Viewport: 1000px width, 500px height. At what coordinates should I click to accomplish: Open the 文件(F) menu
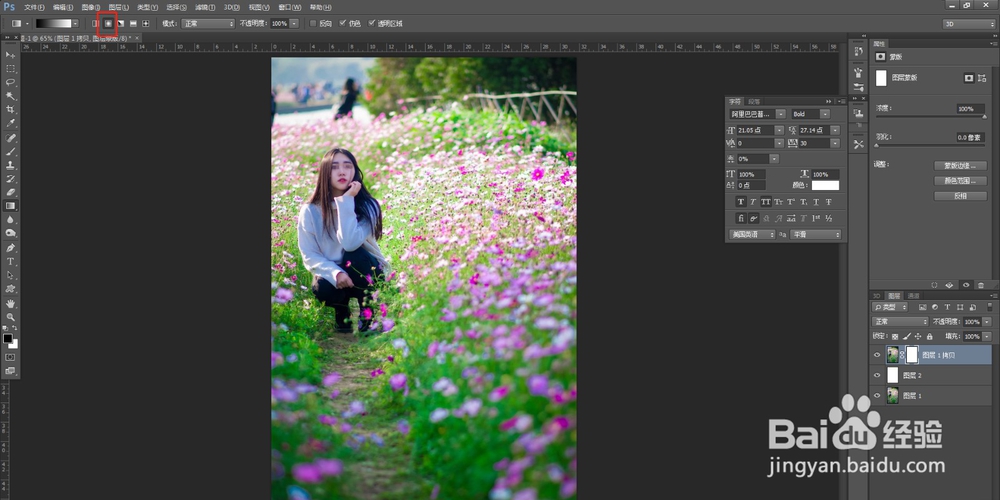(34, 7)
